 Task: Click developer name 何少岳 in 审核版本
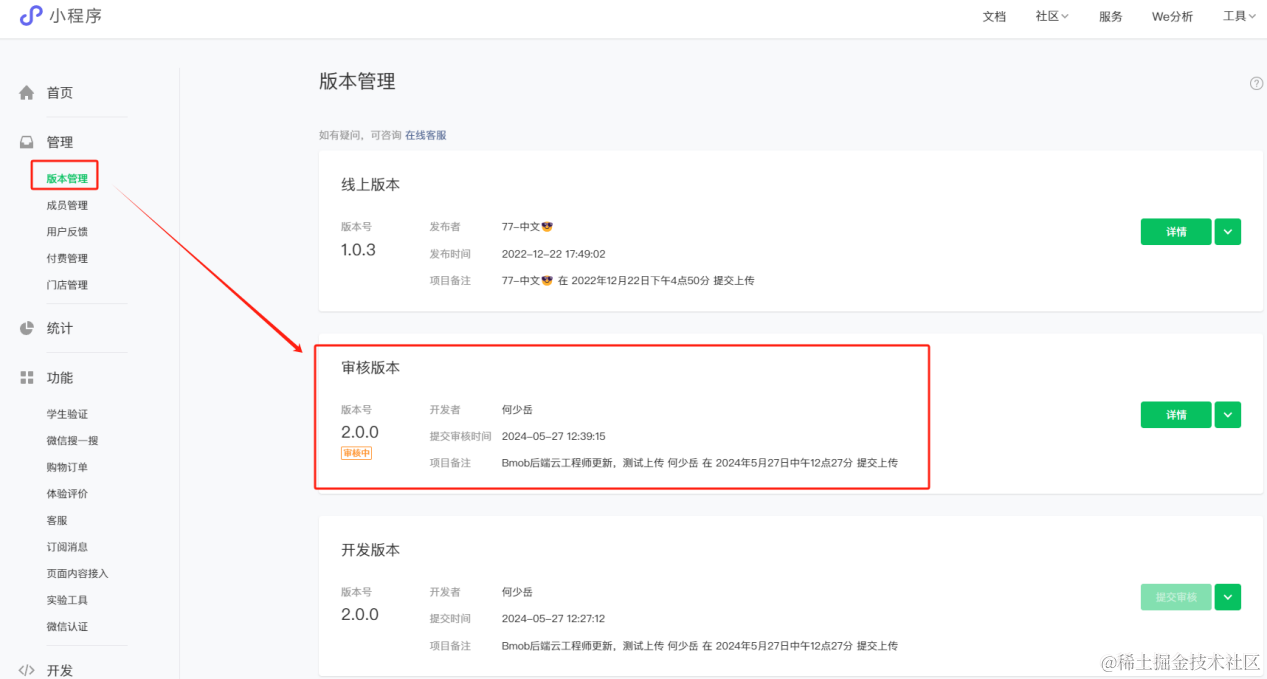tap(517, 409)
